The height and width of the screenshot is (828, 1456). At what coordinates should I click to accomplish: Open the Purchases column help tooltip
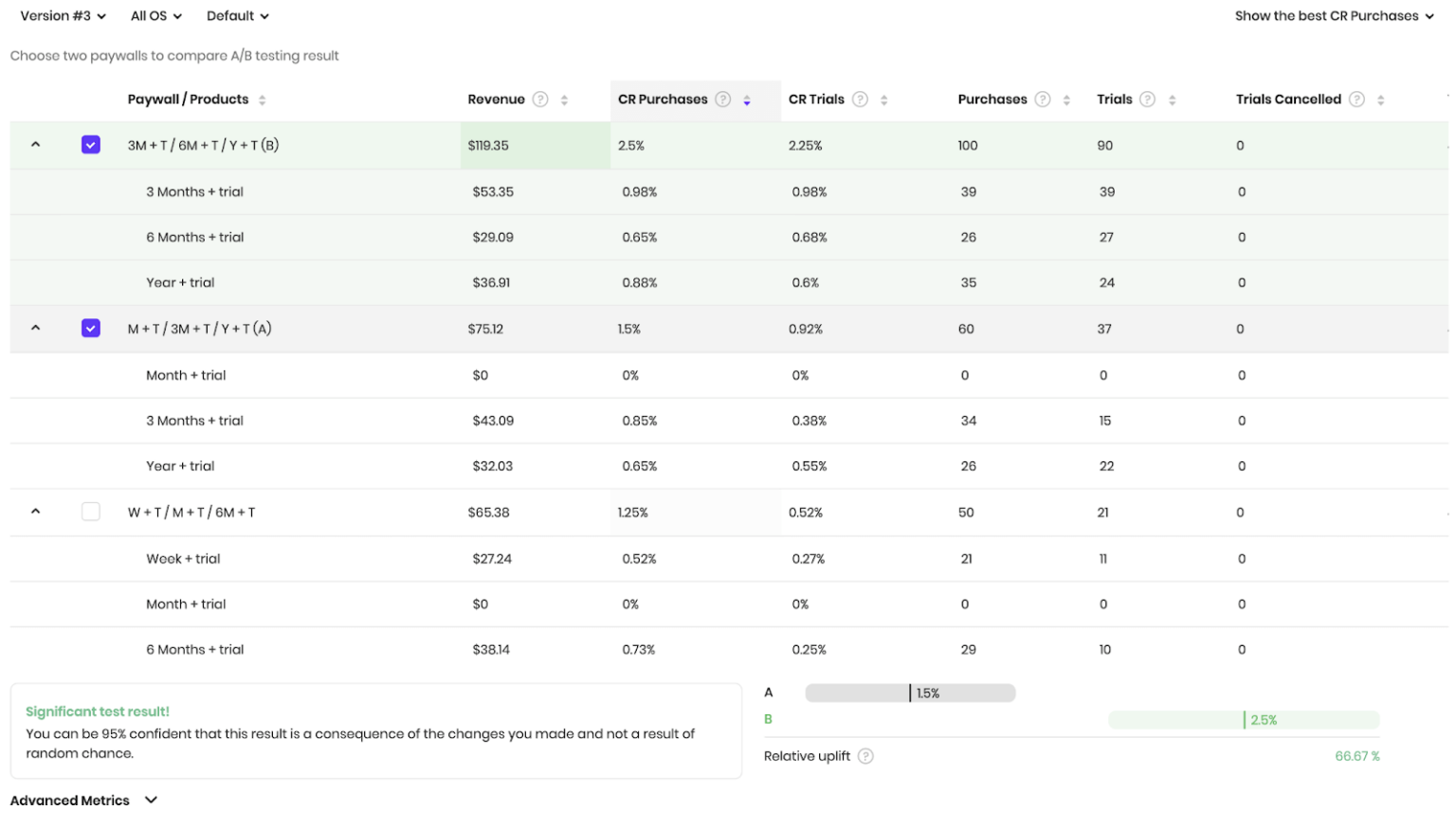1044,99
